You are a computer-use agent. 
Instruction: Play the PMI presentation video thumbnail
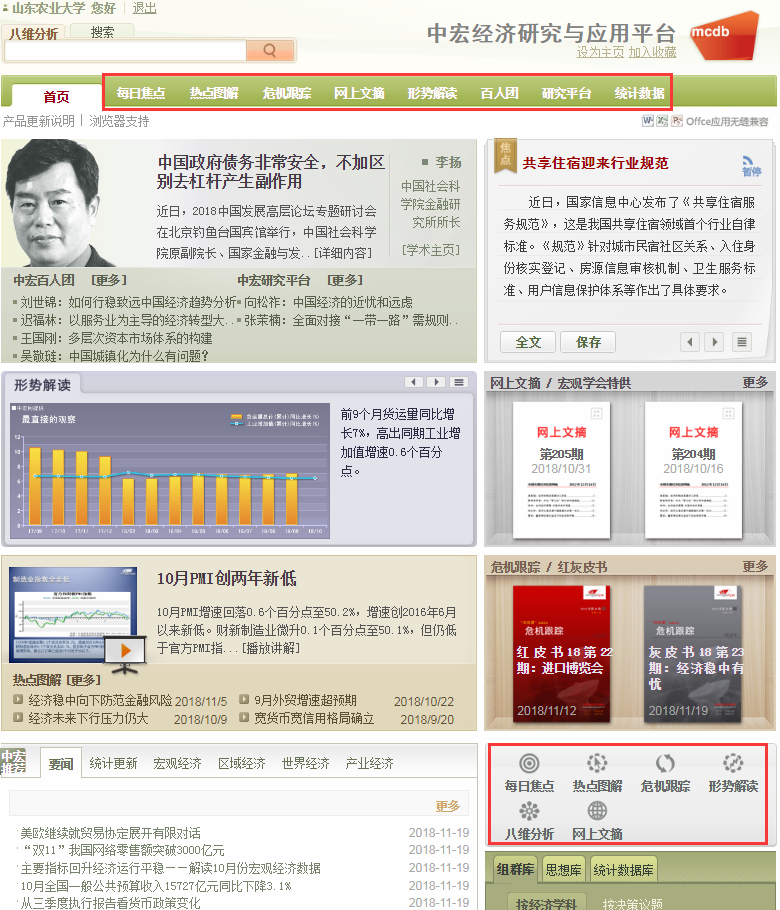pos(127,650)
